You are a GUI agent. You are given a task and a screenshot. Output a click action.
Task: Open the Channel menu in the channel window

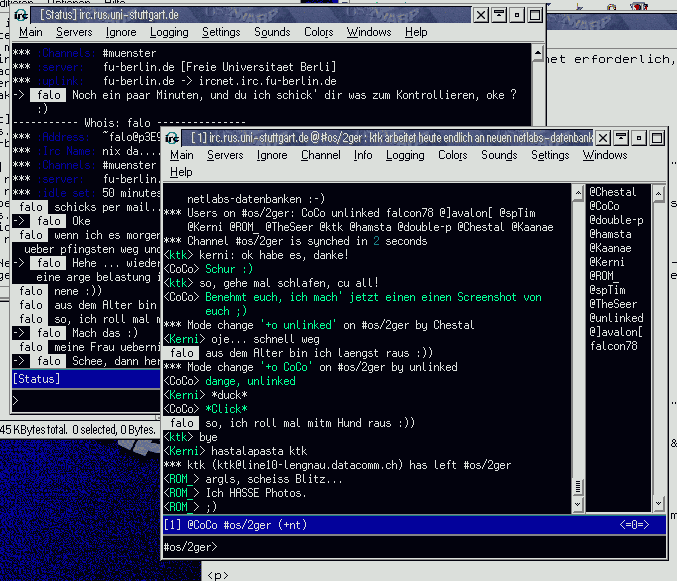point(320,155)
